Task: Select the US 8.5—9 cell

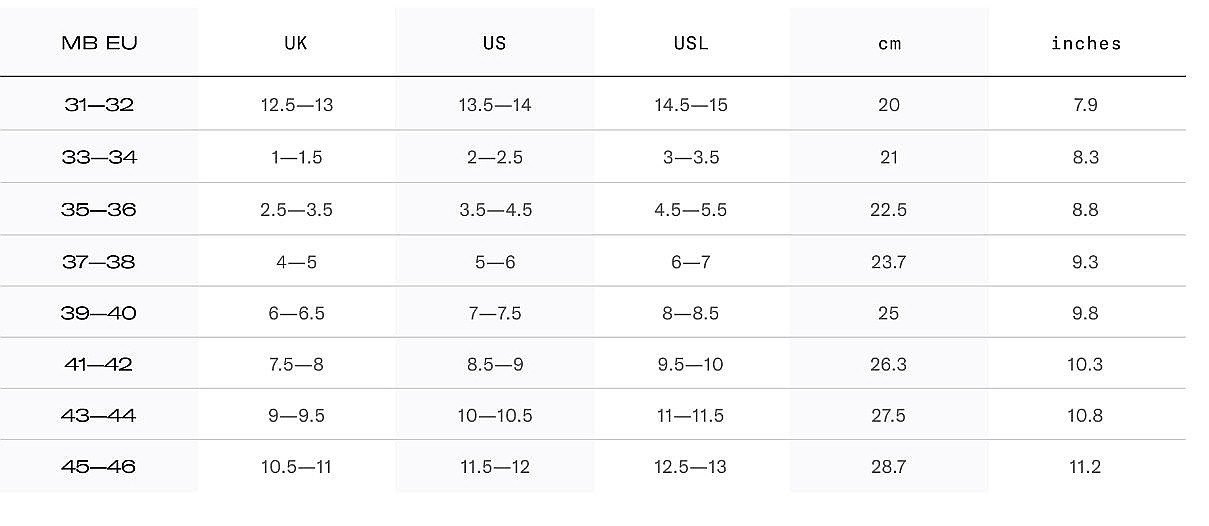Action: (x=494, y=364)
